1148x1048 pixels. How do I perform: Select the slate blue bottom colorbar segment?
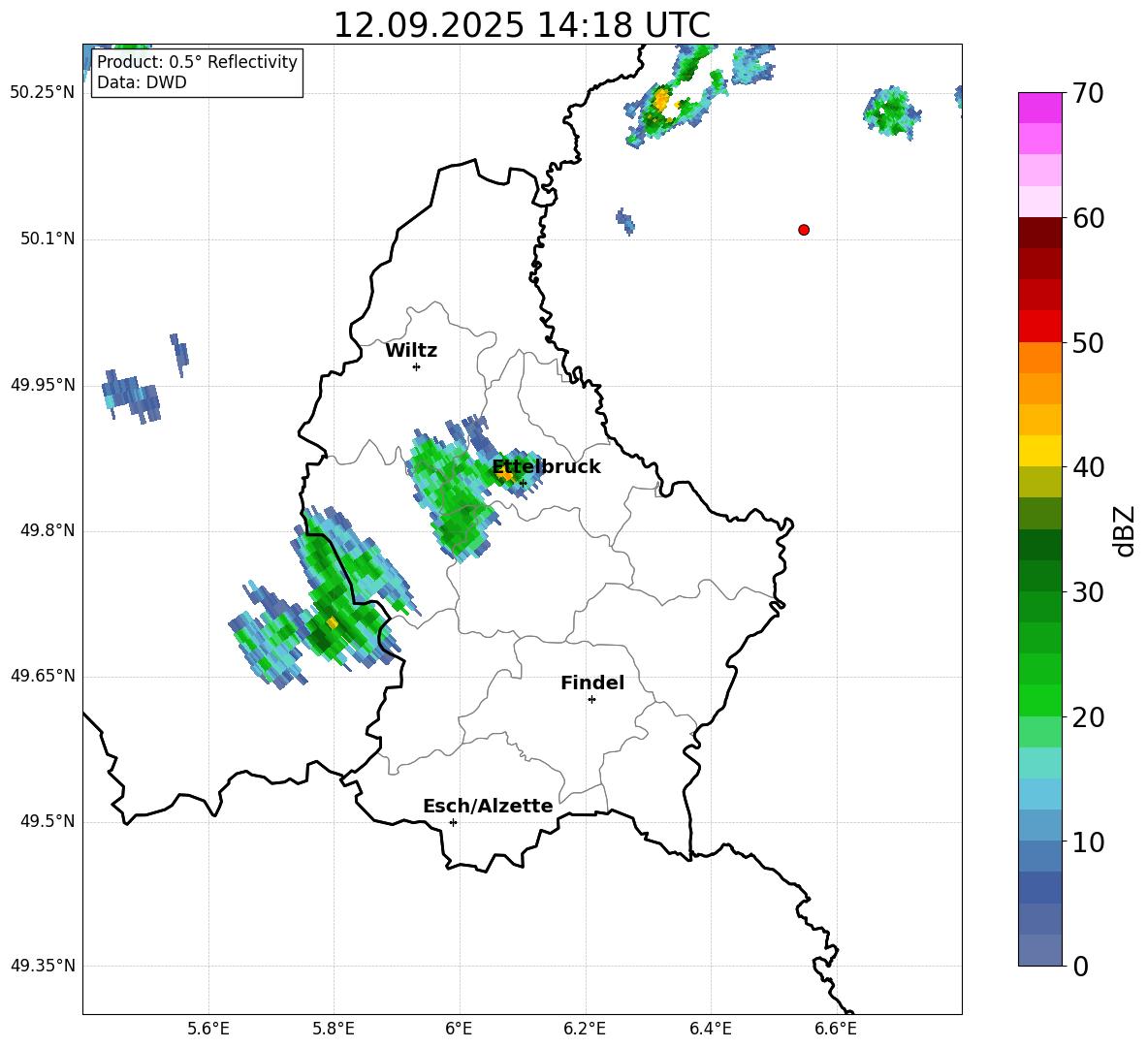click(x=1040, y=950)
